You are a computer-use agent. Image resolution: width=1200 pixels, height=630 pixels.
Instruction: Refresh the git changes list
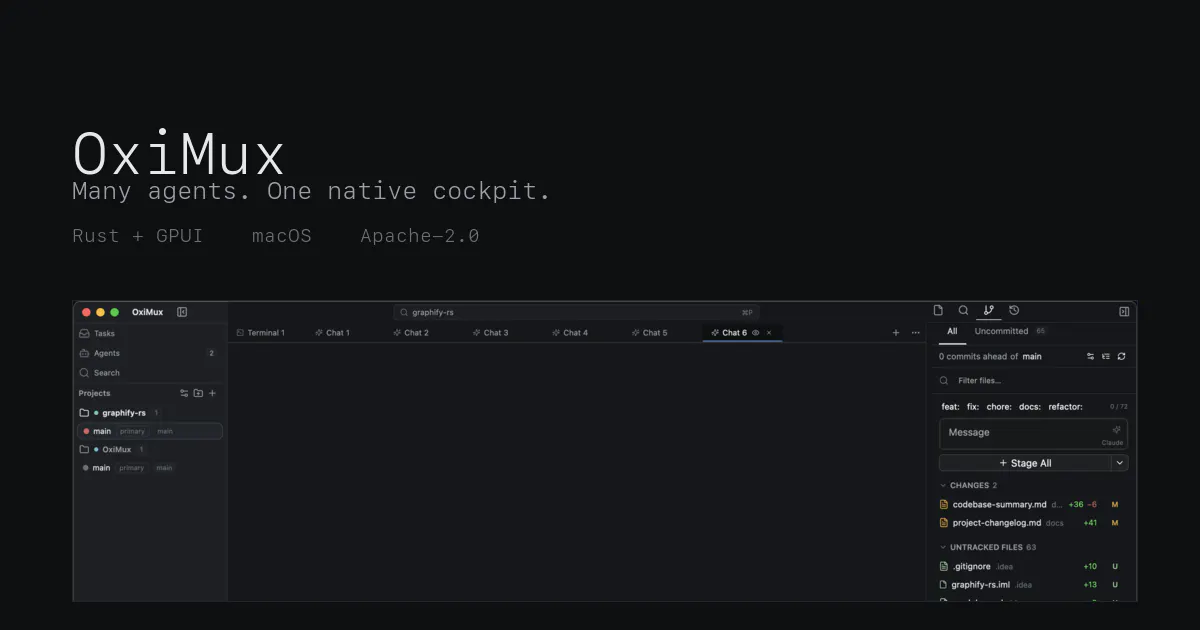(1121, 356)
